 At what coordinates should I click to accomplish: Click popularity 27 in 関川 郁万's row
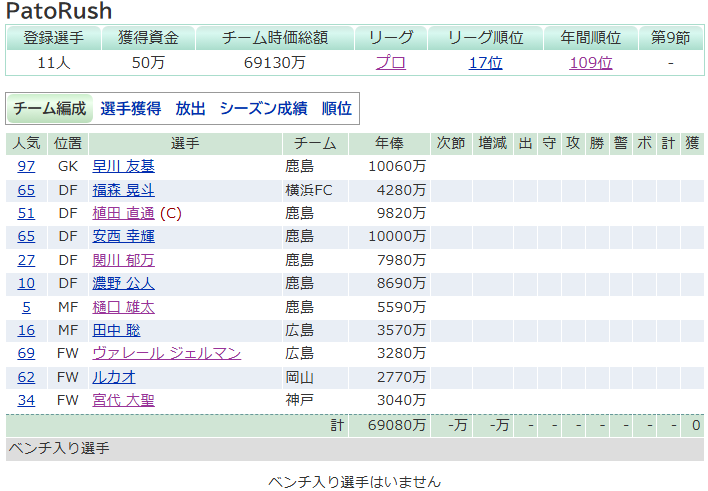26,260
